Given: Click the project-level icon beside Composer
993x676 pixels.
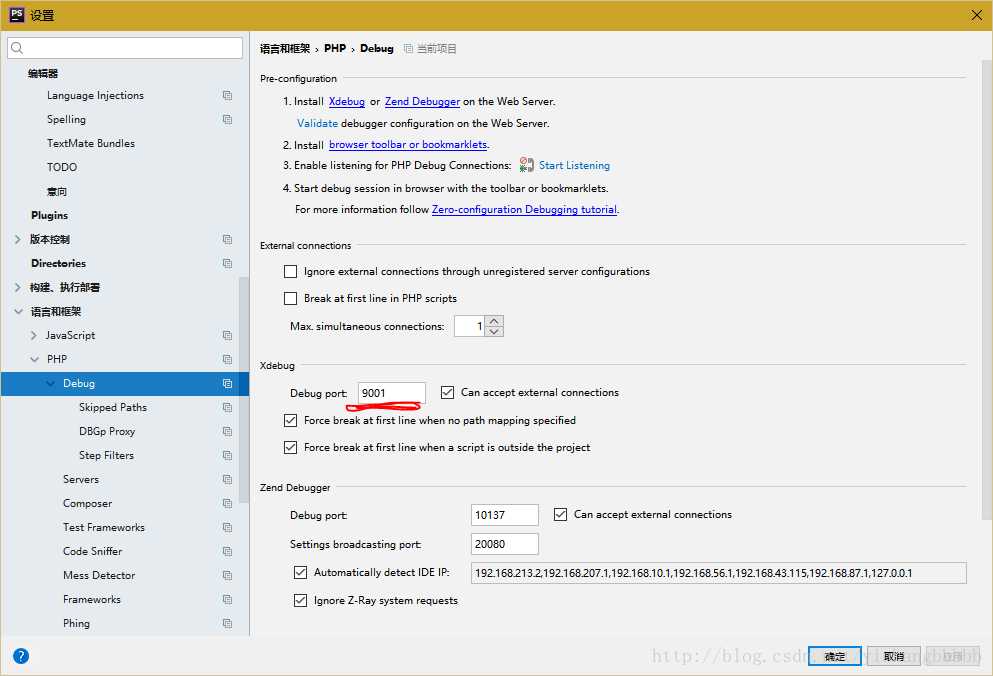Looking at the screenshot, I should 227,504.
